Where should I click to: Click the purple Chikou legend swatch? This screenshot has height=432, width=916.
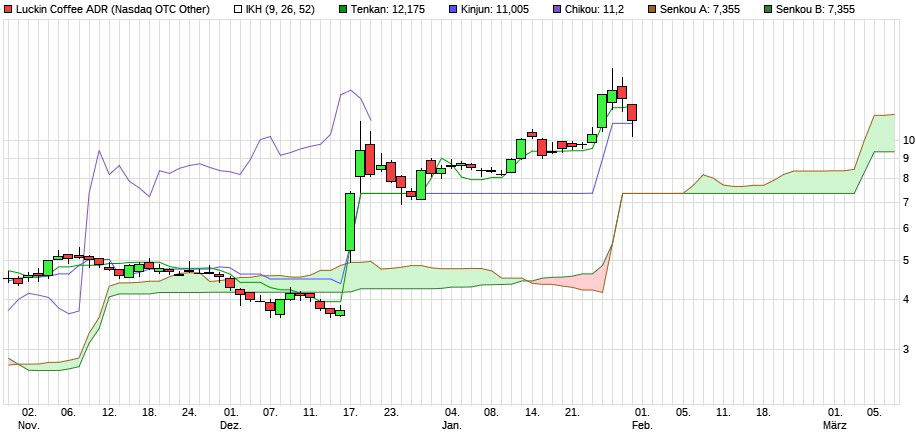tap(556, 9)
